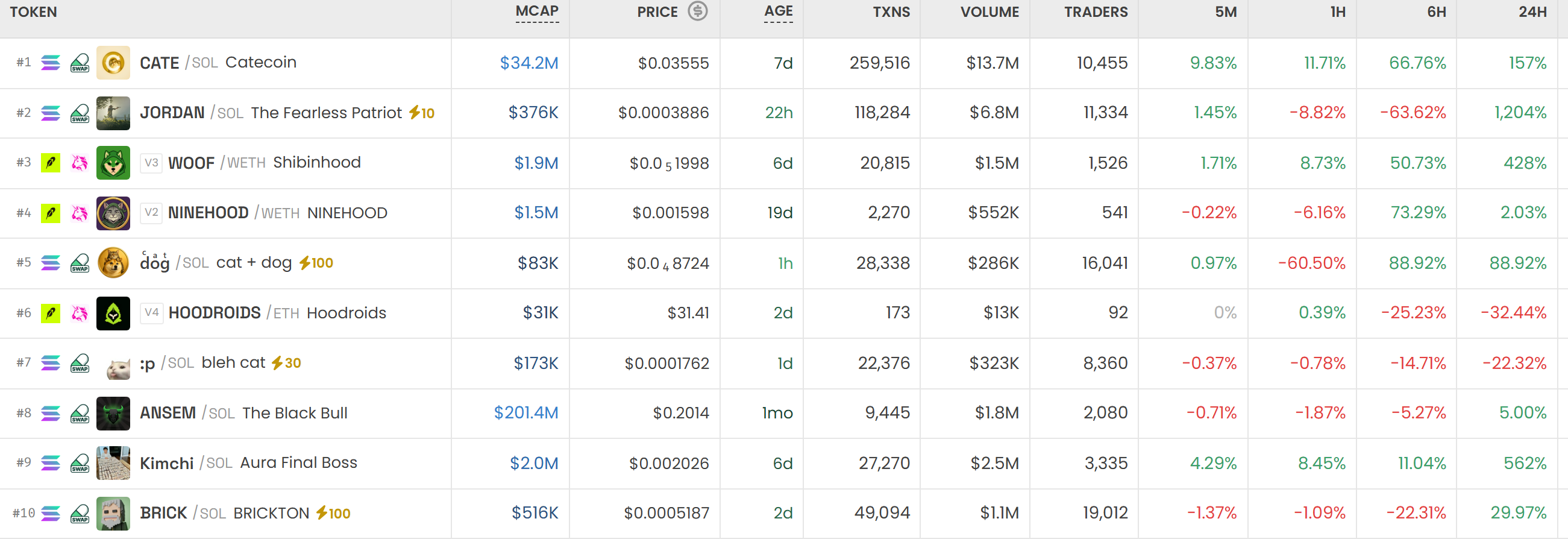Click the Uniswap unicorn icon for WOOF

pyautogui.click(x=80, y=163)
